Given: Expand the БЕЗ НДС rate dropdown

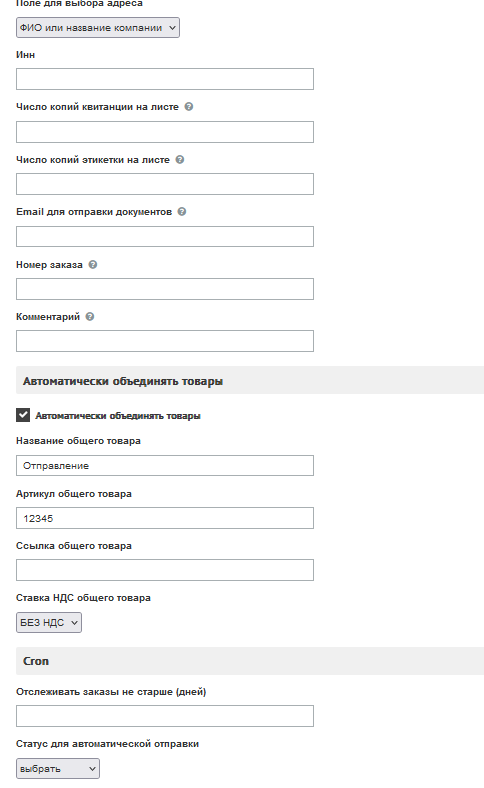Looking at the screenshot, I should pyautogui.click(x=49, y=622).
